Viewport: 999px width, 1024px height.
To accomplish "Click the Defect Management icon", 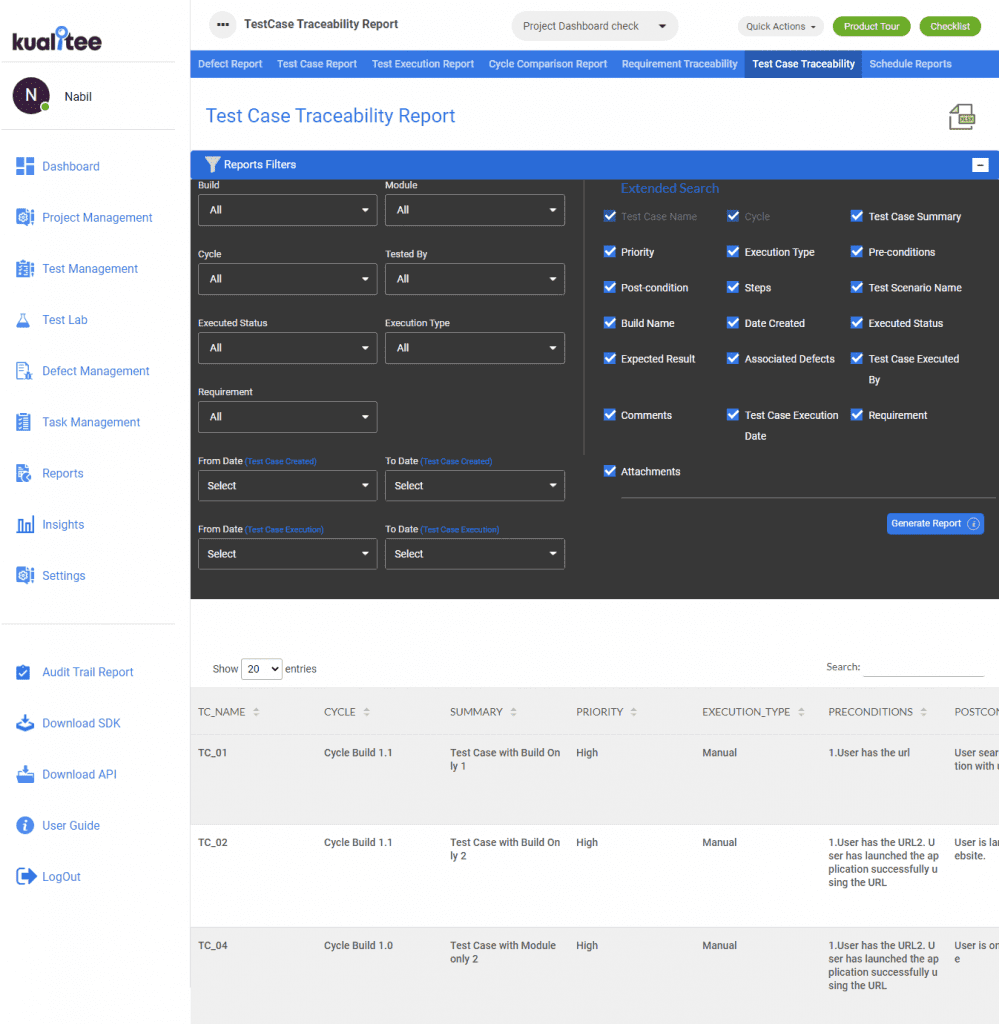I will coord(25,371).
